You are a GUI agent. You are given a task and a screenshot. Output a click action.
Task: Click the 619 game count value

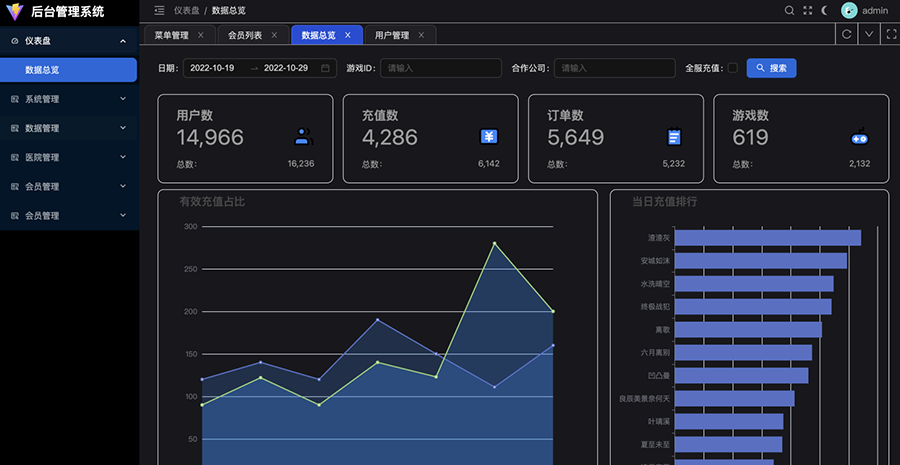click(x=750, y=138)
